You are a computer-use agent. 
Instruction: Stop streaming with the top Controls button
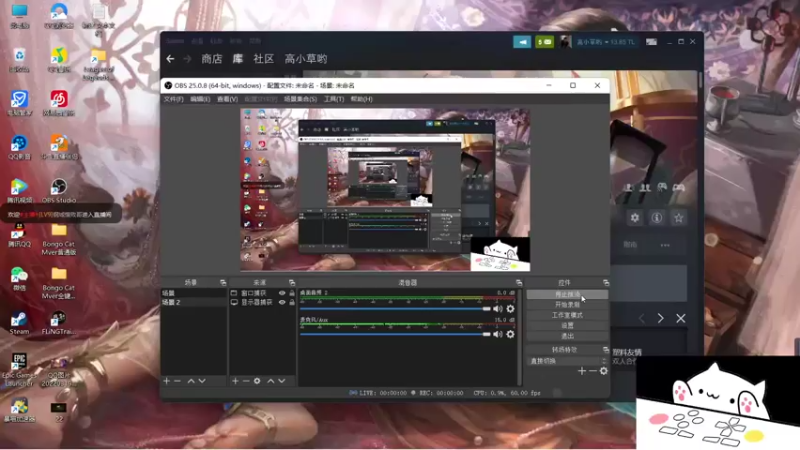coord(567,294)
